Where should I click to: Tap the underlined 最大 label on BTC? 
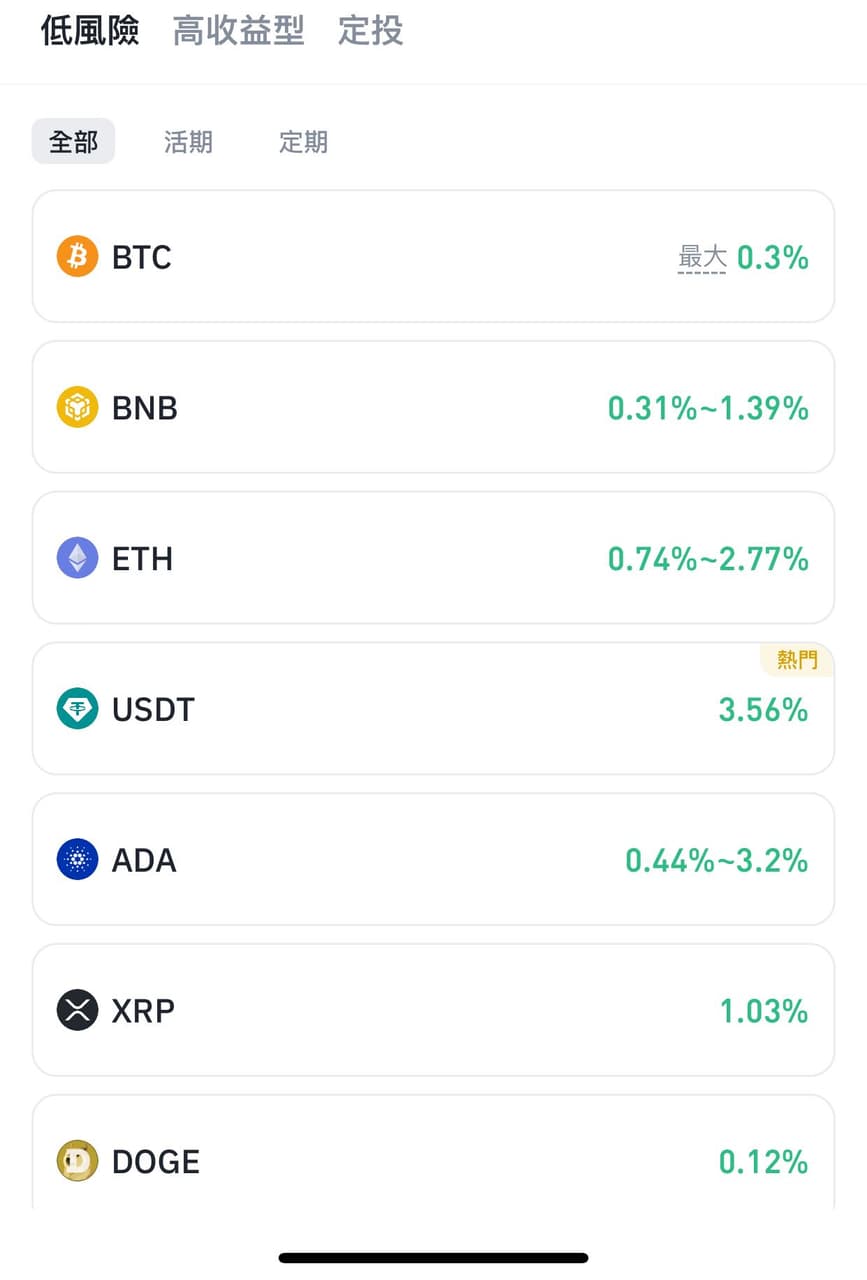point(702,258)
